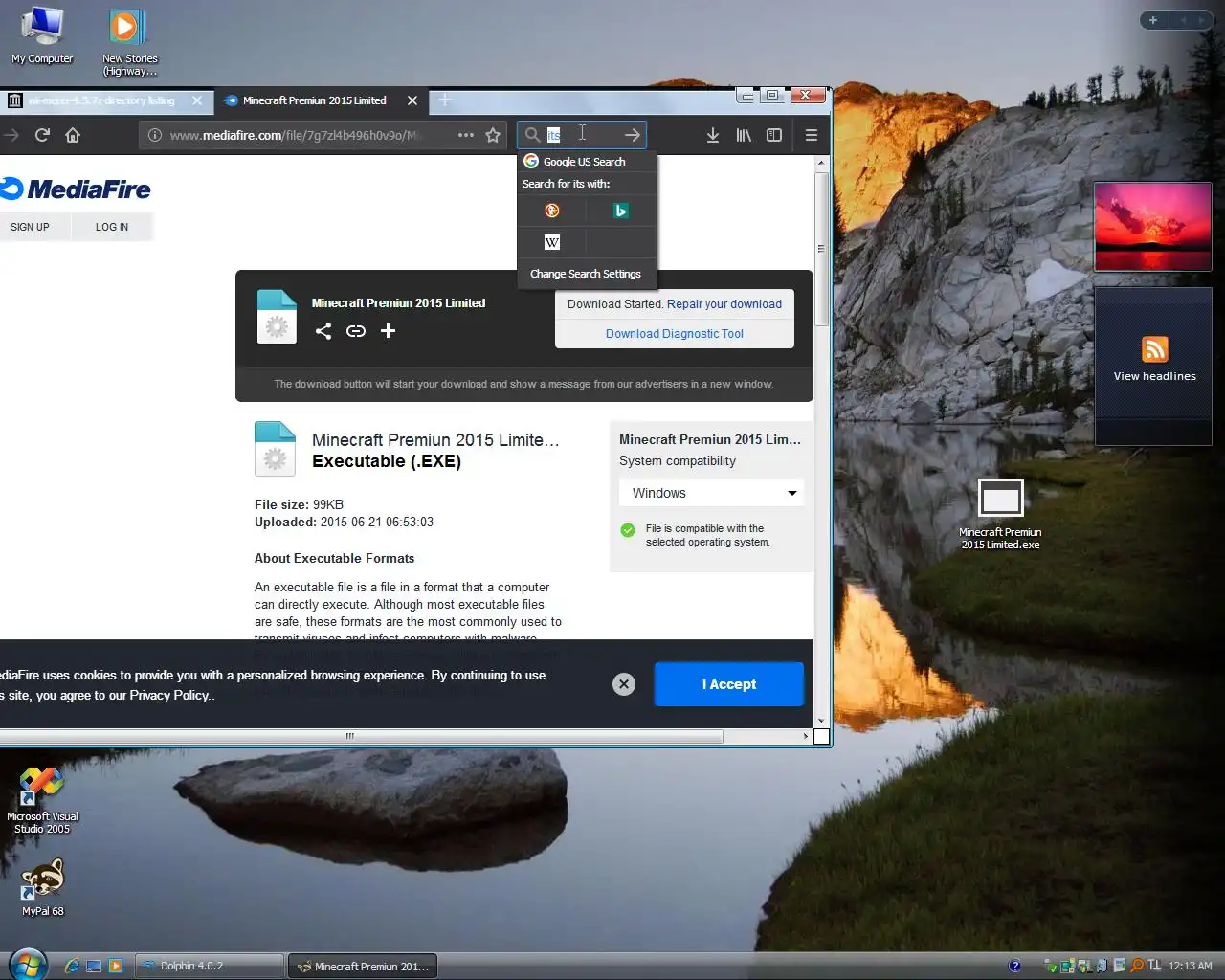The width and height of the screenshot is (1225, 980).
Task: Click the orange magnifier tray icon
Action: tap(1137, 966)
